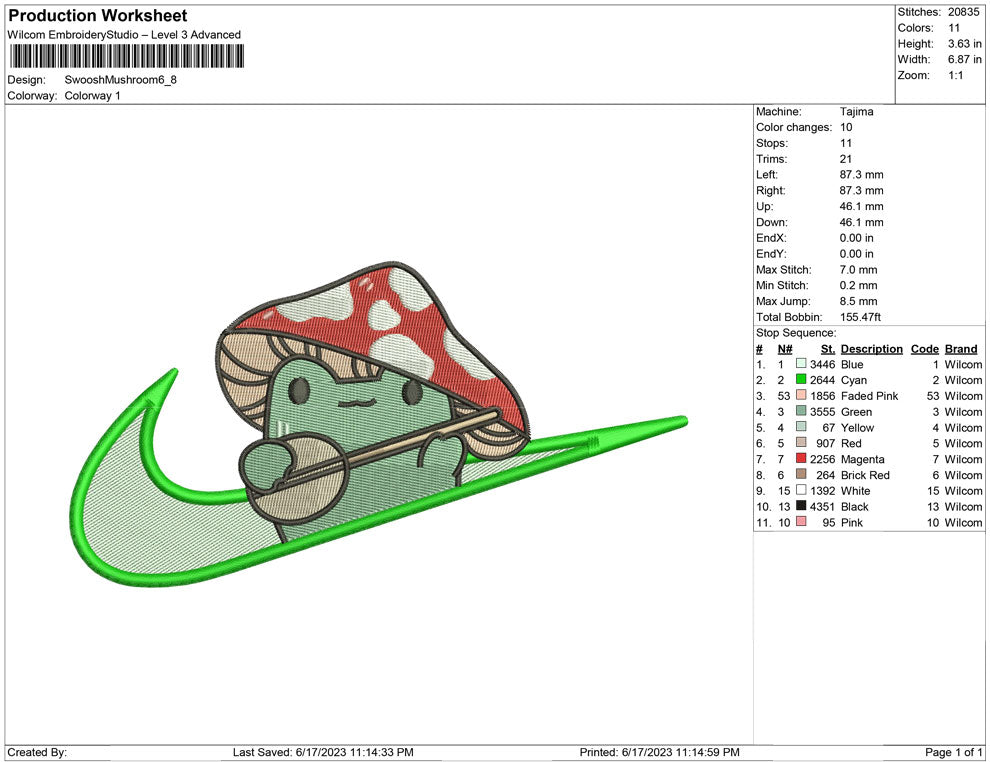
Task: Click the Black thread color swatch
Action: click(x=801, y=506)
